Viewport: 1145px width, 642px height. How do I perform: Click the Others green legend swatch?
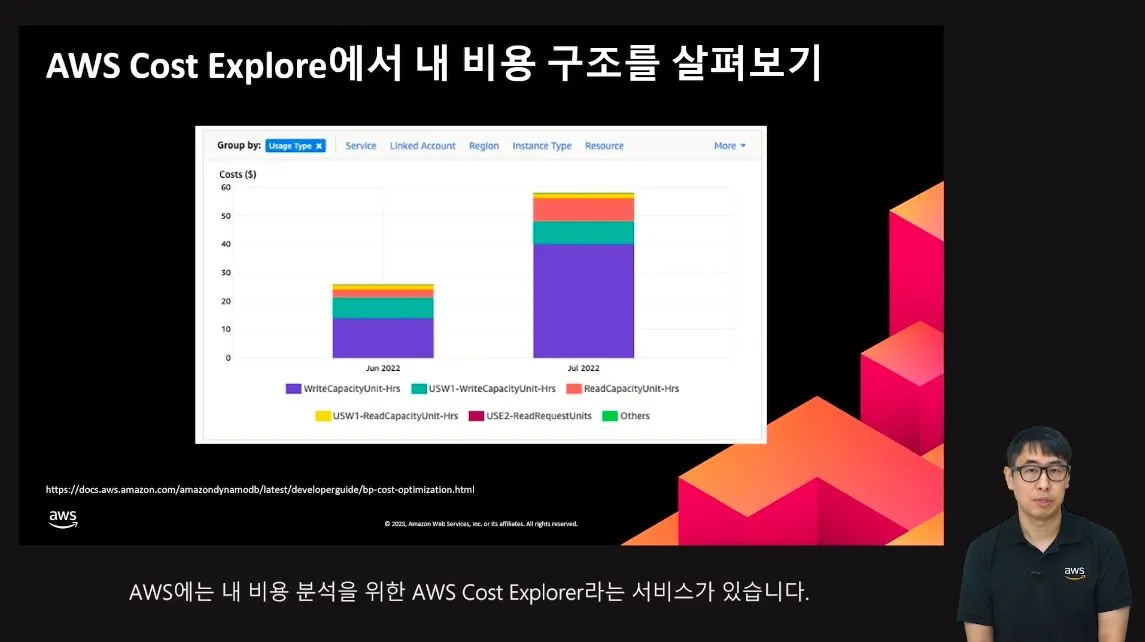coord(609,416)
